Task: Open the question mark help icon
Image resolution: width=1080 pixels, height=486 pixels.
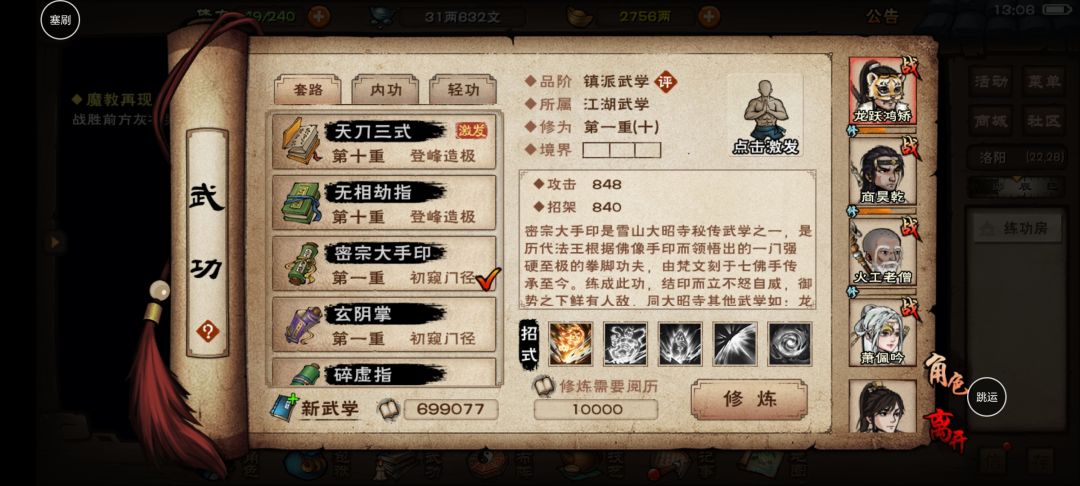Action: pyautogui.click(x=207, y=331)
